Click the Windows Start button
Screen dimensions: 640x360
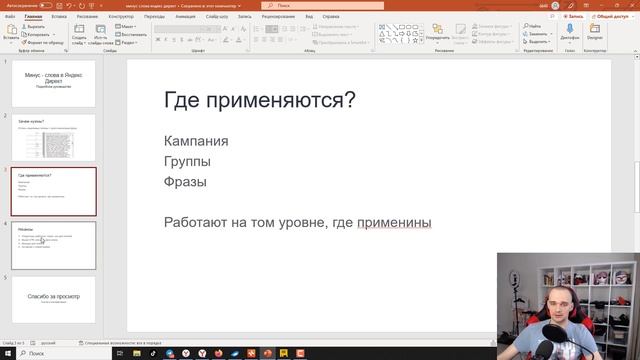[x=8, y=353]
